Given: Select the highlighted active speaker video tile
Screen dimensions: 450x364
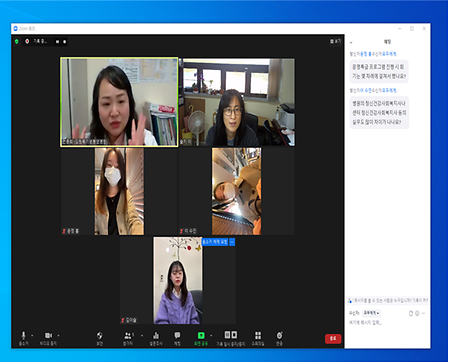Looking at the screenshot, I should (x=119, y=102).
